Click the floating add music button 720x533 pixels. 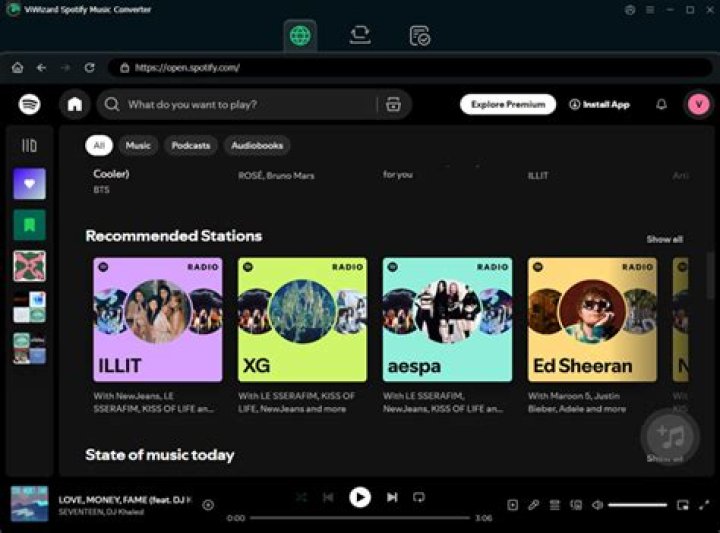pos(669,435)
